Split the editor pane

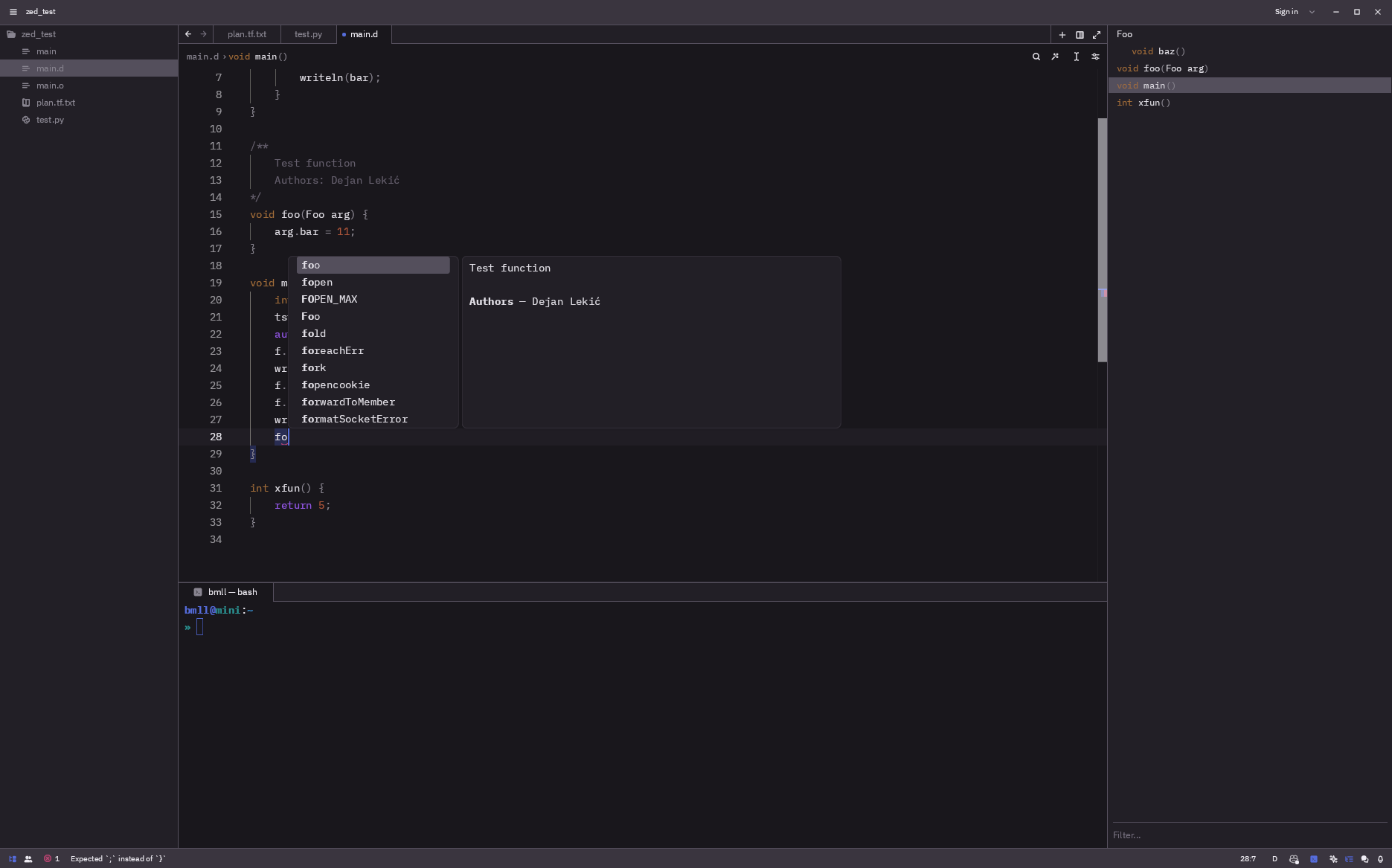coord(1080,35)
